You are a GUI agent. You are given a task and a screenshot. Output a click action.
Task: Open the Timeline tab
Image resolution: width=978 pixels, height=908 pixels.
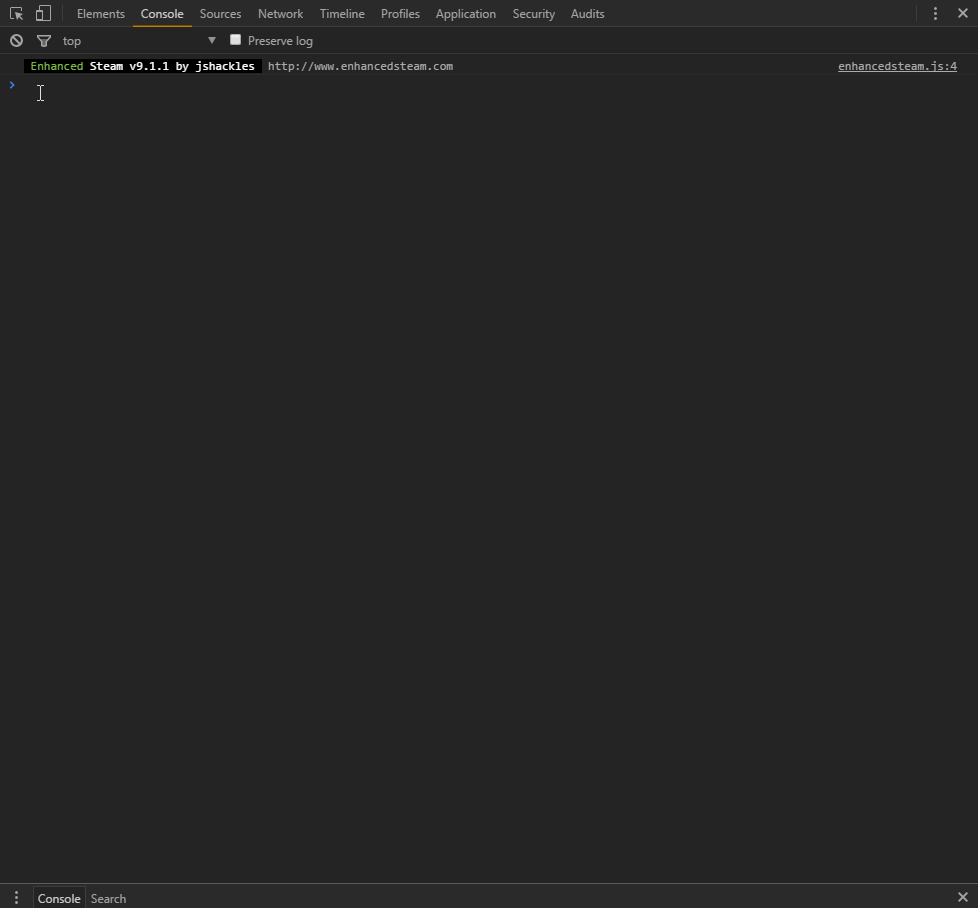tap(342, 14)
